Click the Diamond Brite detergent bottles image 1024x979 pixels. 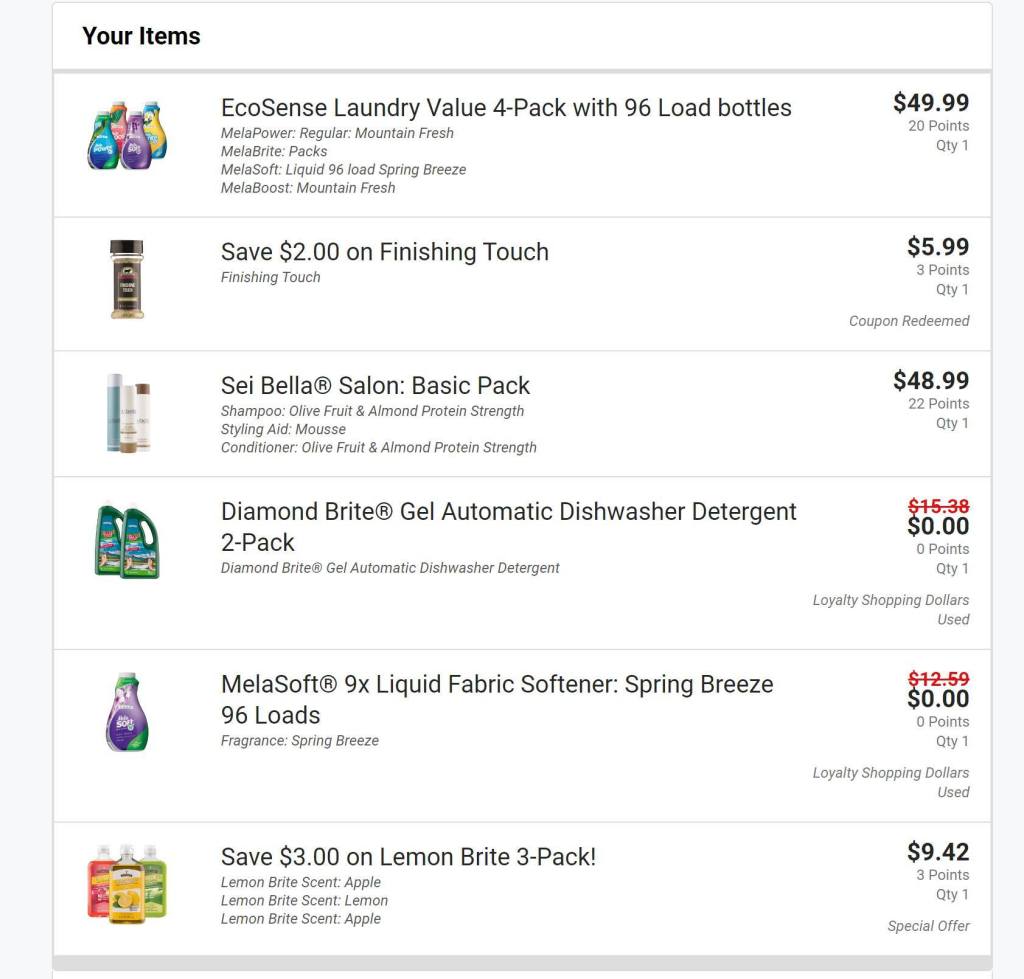click(127, 541)
